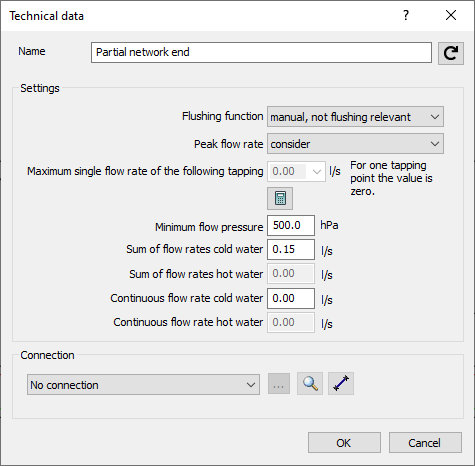The height and width of the screenshot is (466, 475).
Task: Click the hPa unit label
Action: 329,225
